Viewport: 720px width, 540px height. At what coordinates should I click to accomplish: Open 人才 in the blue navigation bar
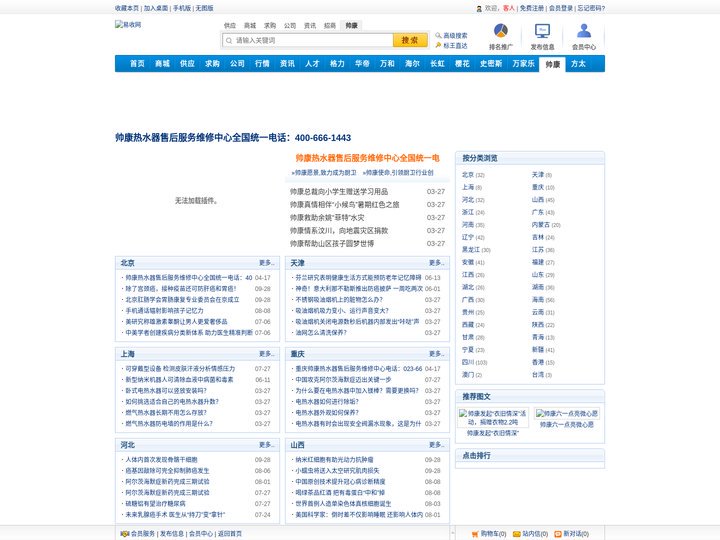coord(312,64)
